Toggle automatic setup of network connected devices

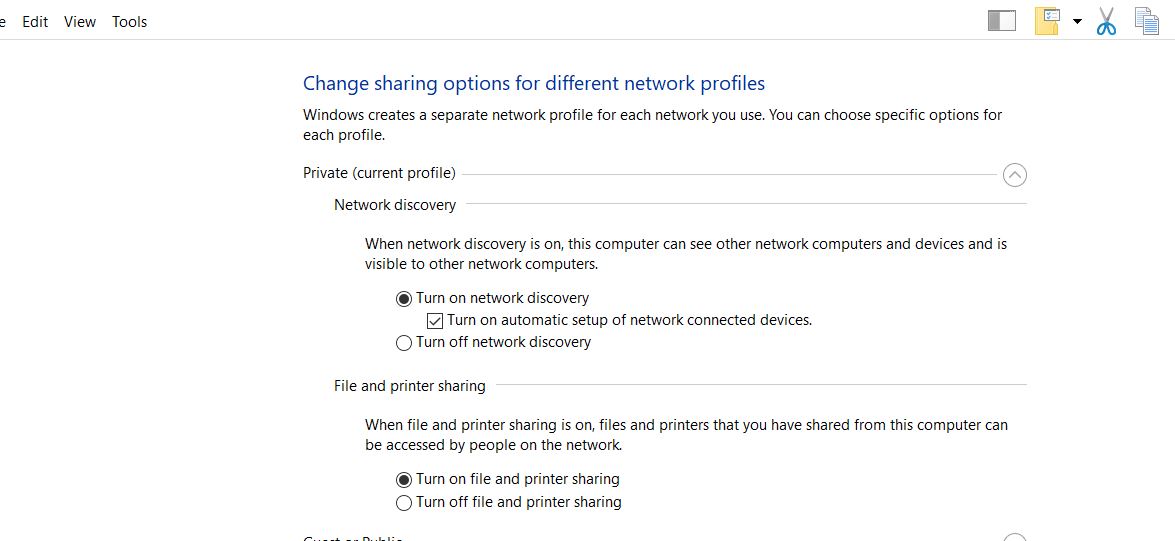435,321
